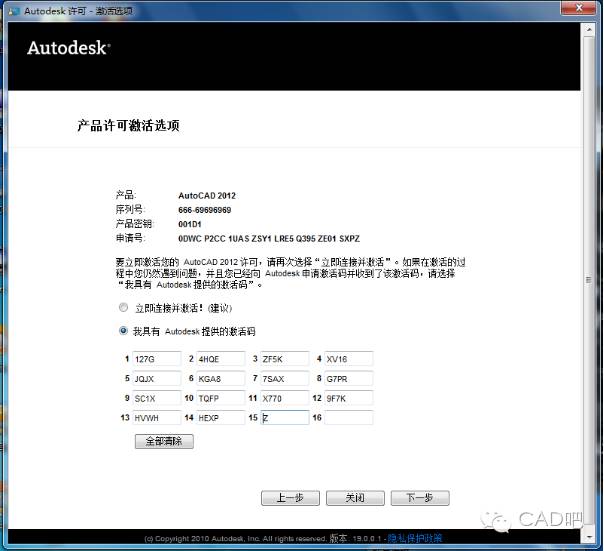This screenshot has height=551, width=604.
Task: Click the scrollbar down arrow
Action: click(588, 536)
